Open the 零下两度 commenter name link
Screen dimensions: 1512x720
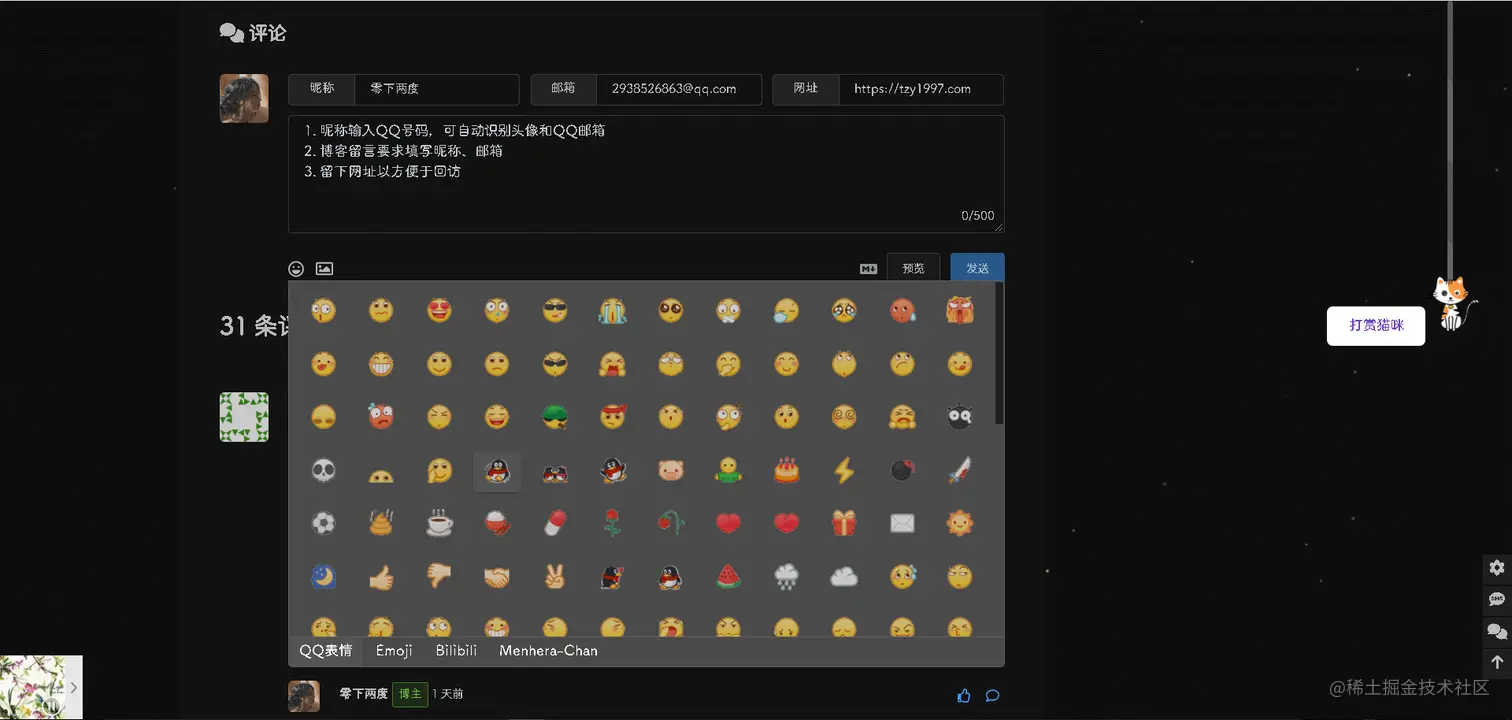[364, 694]
